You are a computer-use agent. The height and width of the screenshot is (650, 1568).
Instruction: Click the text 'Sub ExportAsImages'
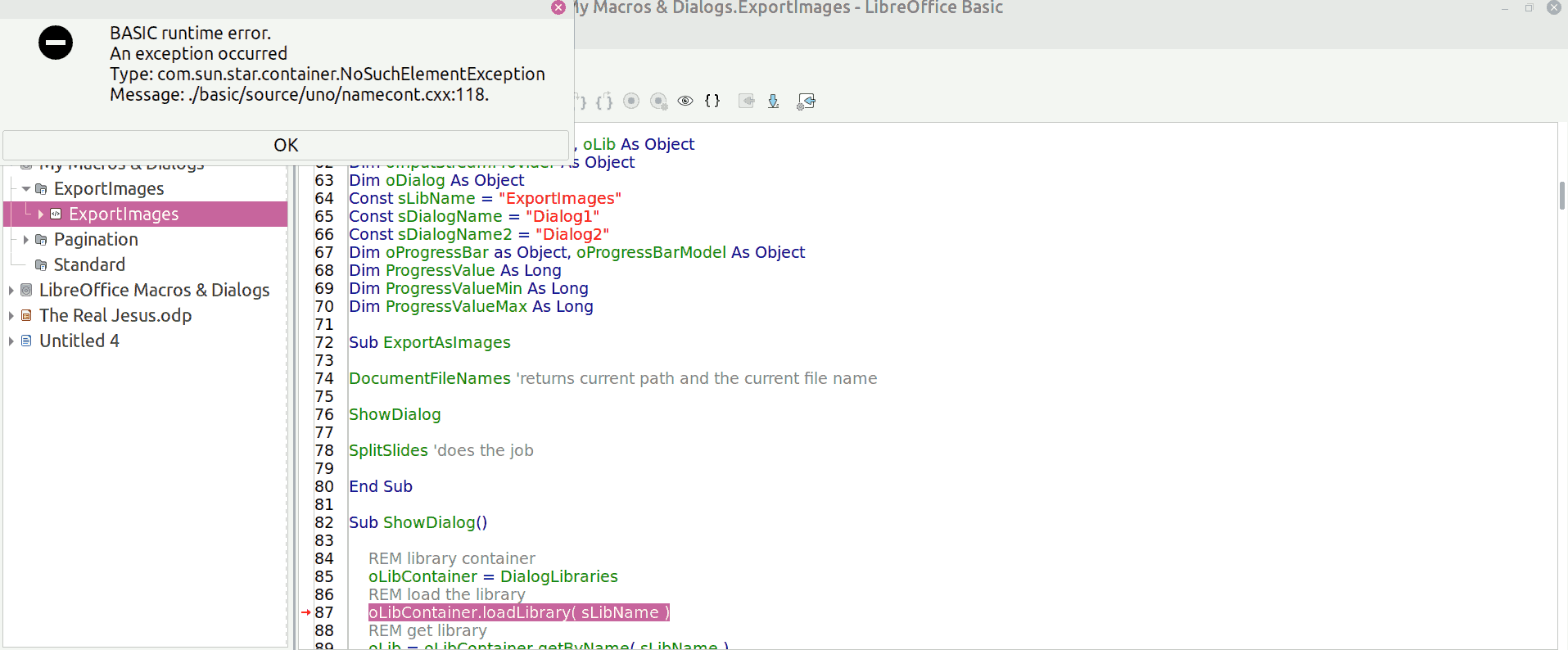click(x=430, y=343)
